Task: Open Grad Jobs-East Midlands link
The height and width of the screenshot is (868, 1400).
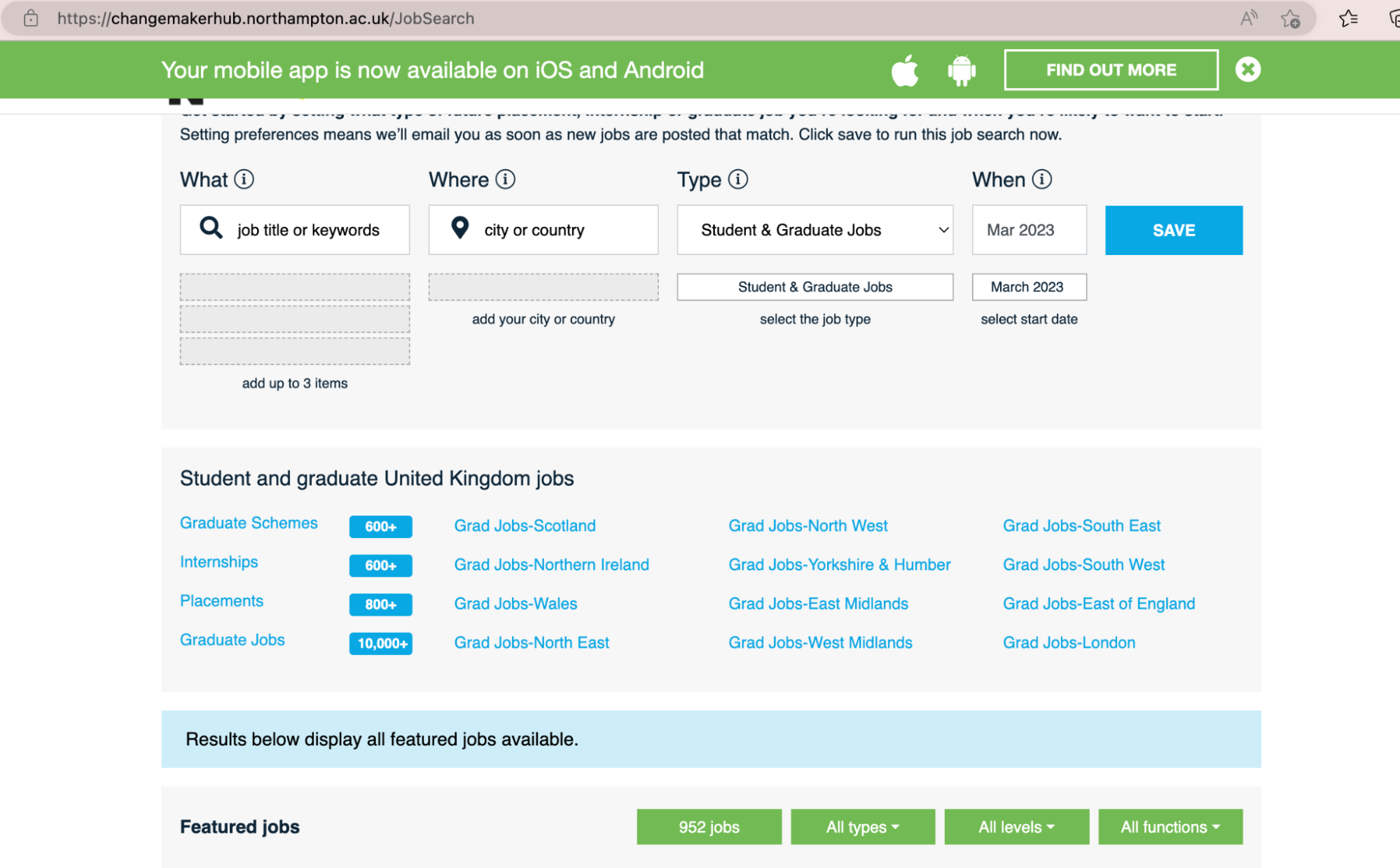Action: pos(818,603)
